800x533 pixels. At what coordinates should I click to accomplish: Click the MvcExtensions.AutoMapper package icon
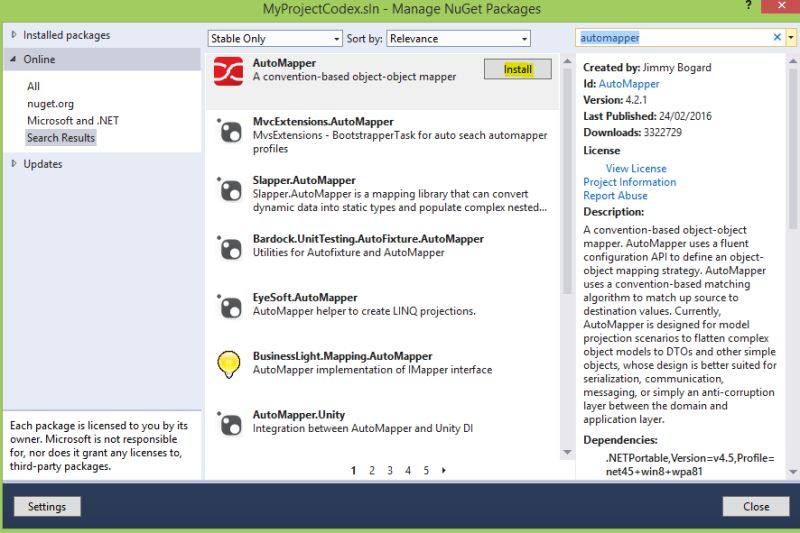(230, 131)
